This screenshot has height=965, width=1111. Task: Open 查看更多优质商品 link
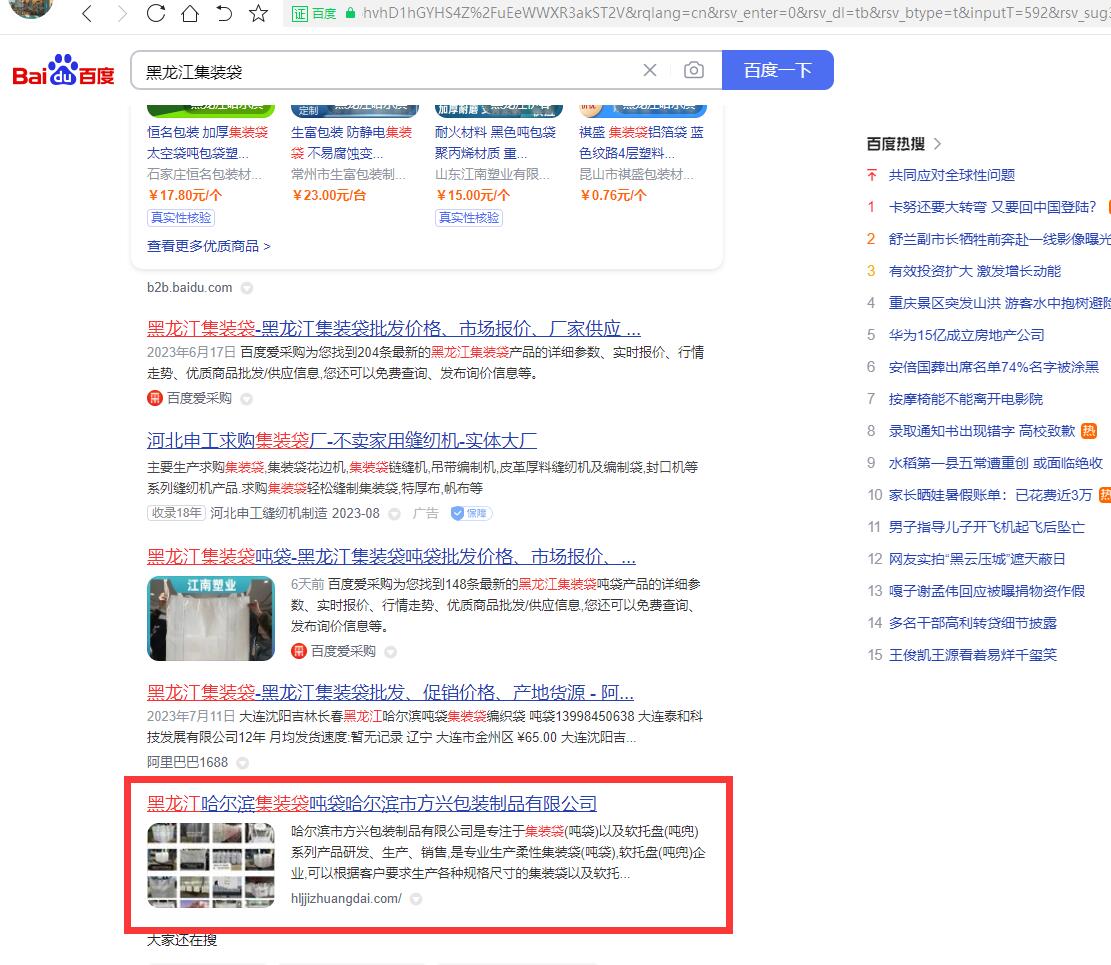(208, 246)
